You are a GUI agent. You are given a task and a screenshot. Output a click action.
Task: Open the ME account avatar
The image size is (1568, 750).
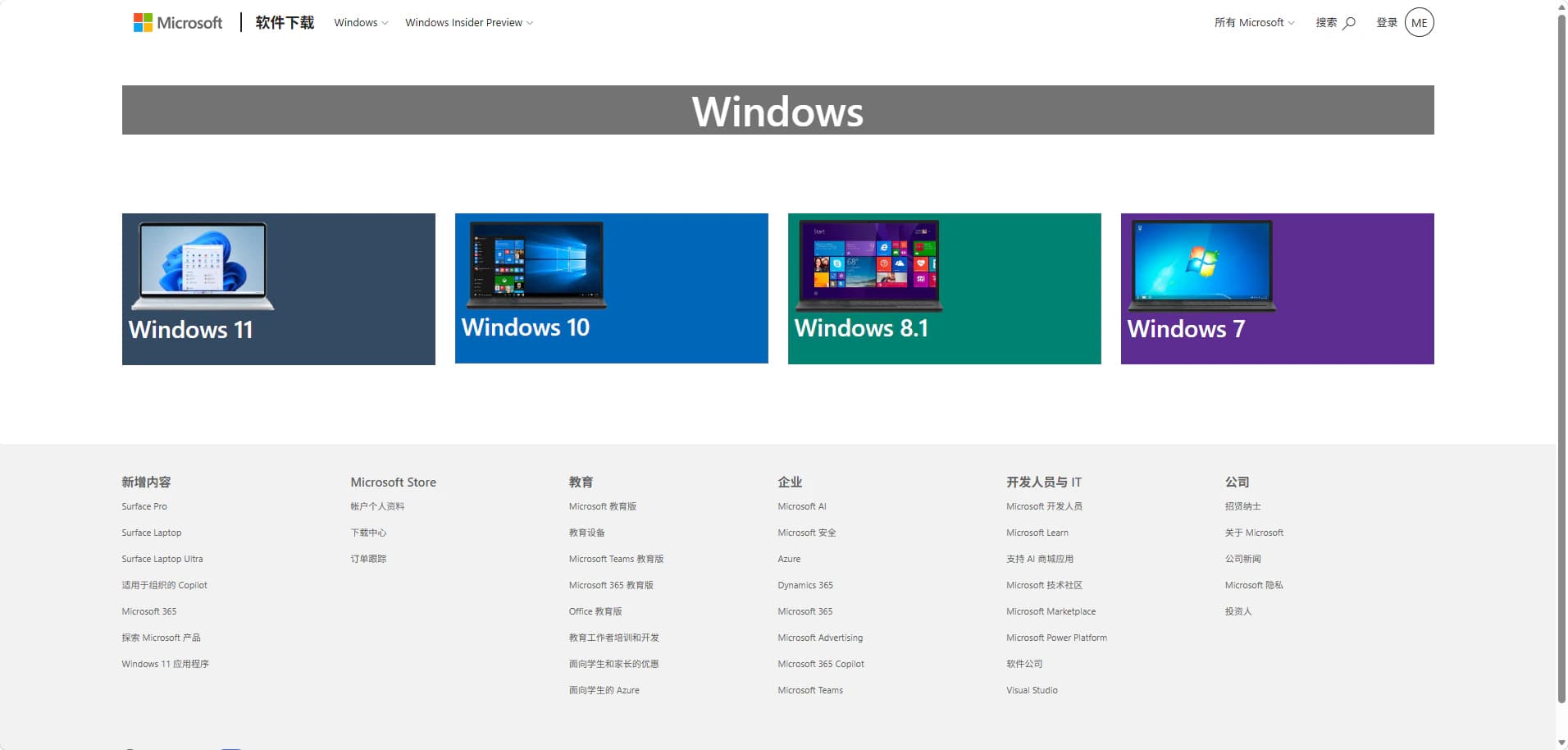tap(1420, 23)
